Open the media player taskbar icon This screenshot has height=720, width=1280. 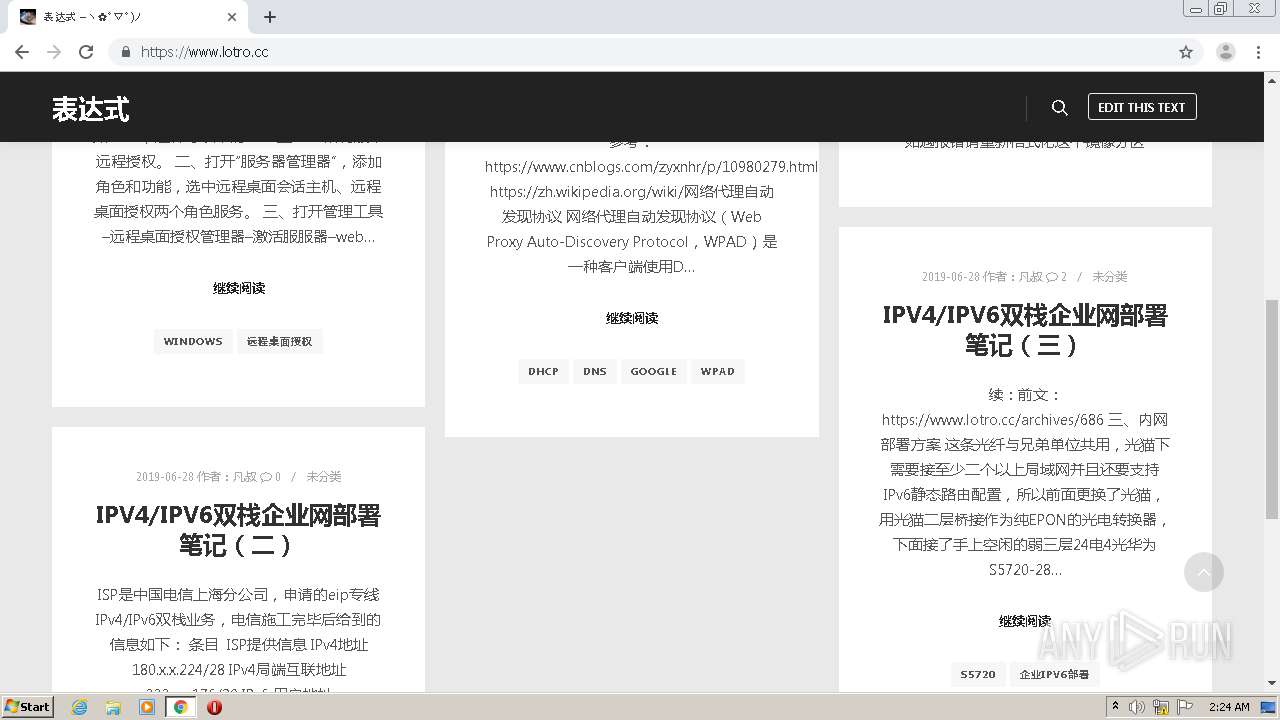tap(147, 707)
